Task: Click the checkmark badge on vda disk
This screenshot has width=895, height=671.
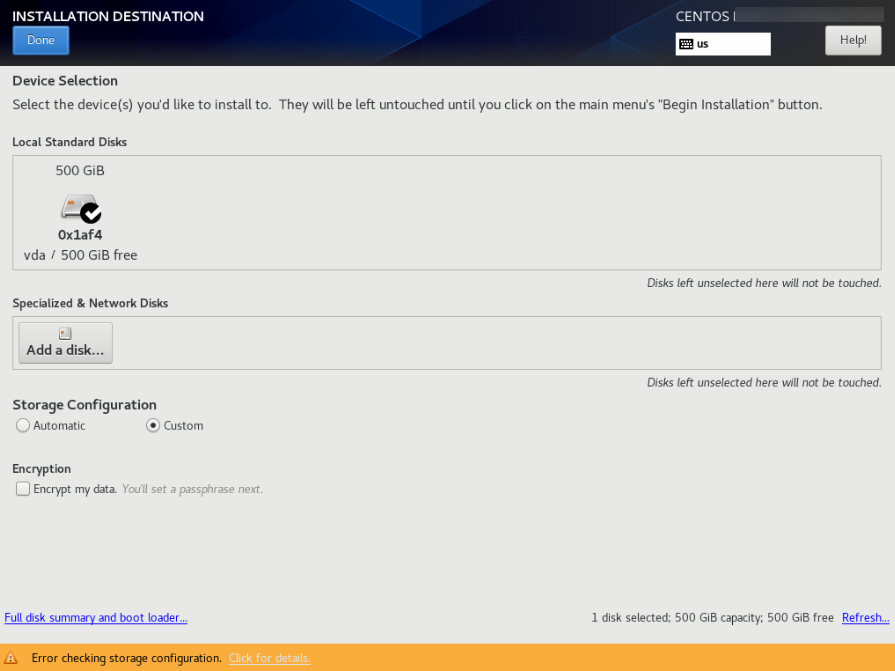Action: [x=91, y=213]
